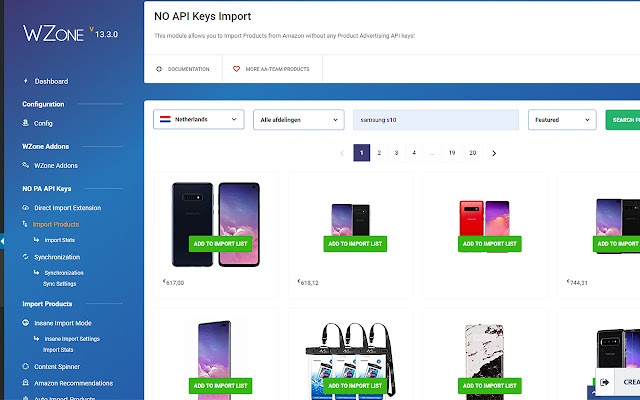Click the Config icon in sidebar
The width and height of the screenshot is (640, 400).
point(25,123)
